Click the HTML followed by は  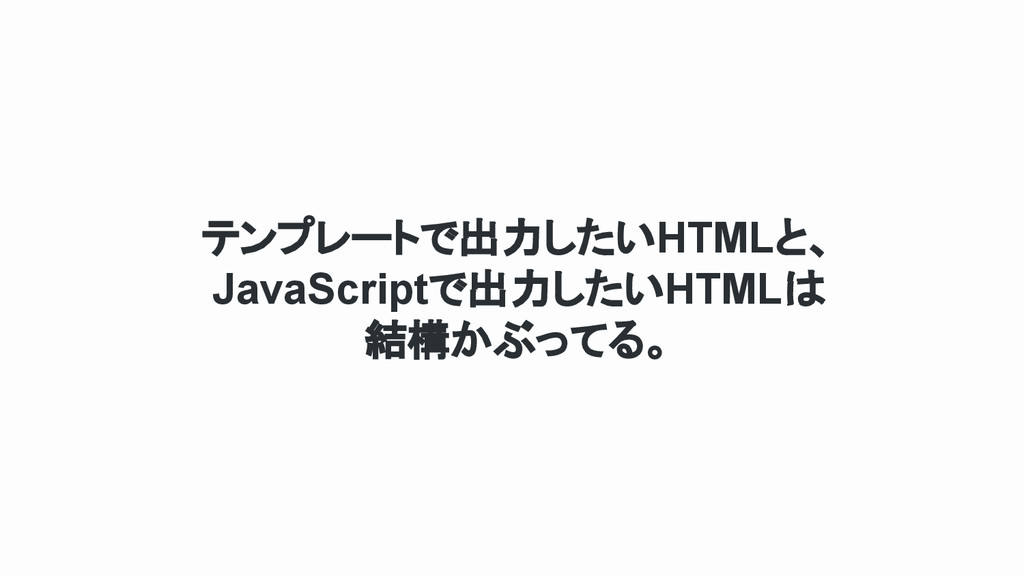724,290
